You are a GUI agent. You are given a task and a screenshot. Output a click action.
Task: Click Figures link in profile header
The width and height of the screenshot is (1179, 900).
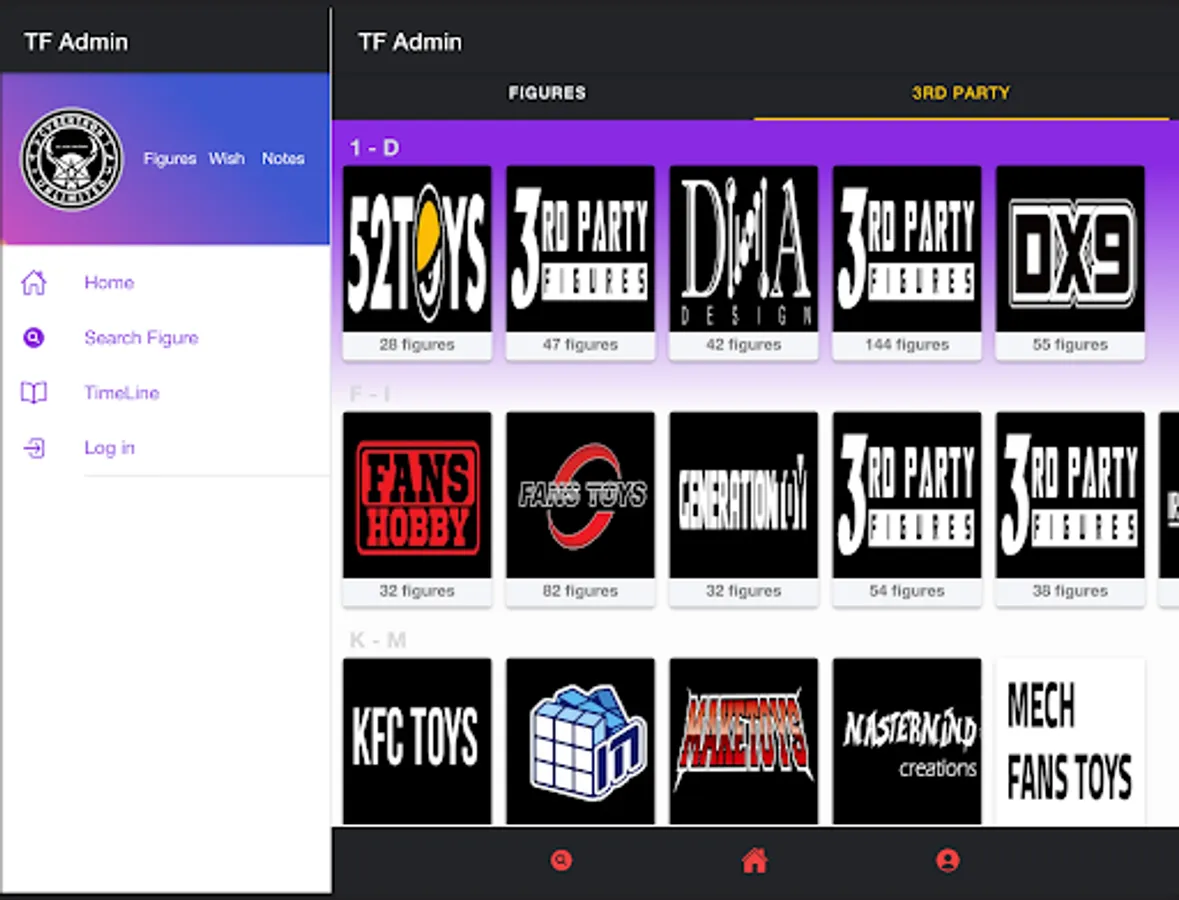(170, 159)
